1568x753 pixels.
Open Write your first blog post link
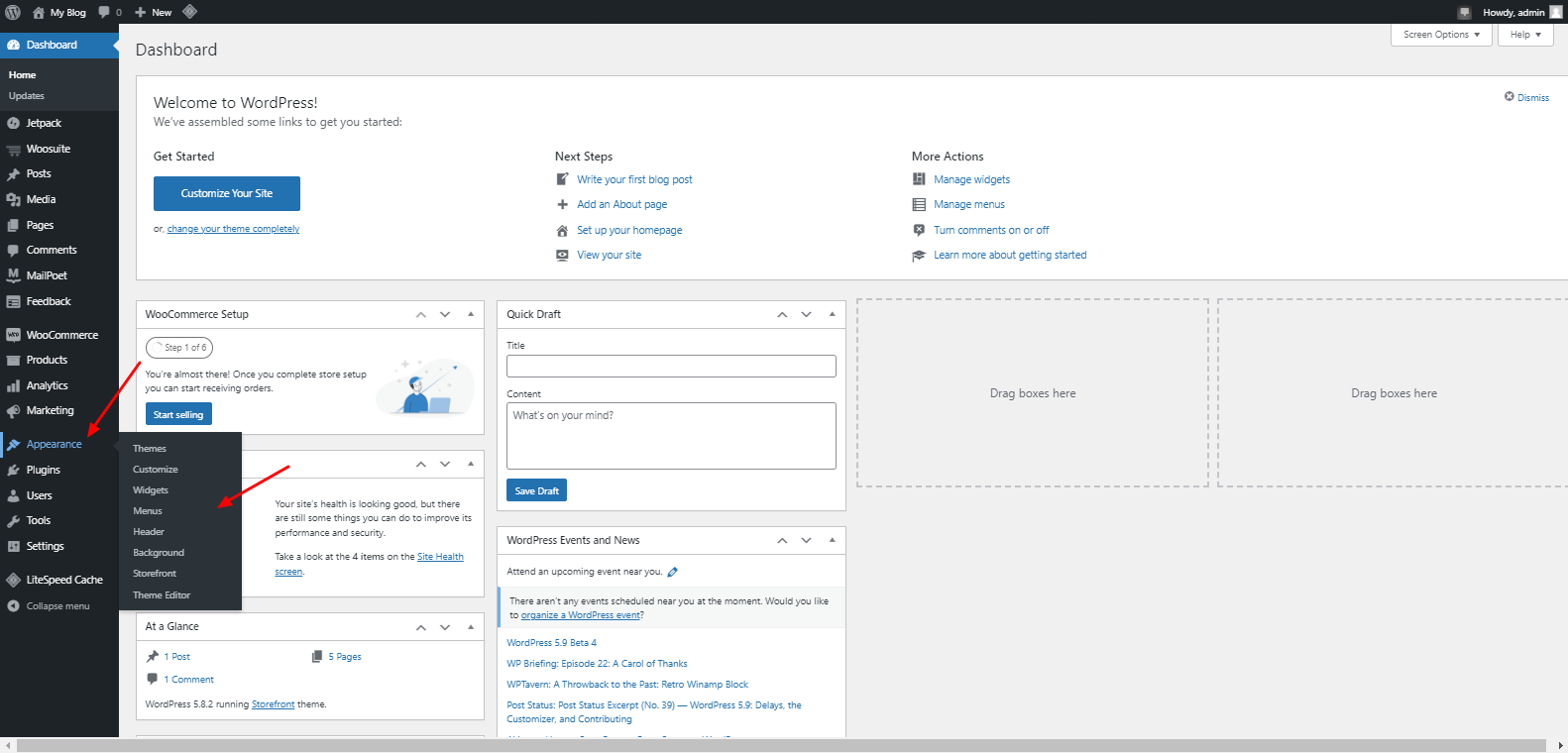(x=634, y=179)
